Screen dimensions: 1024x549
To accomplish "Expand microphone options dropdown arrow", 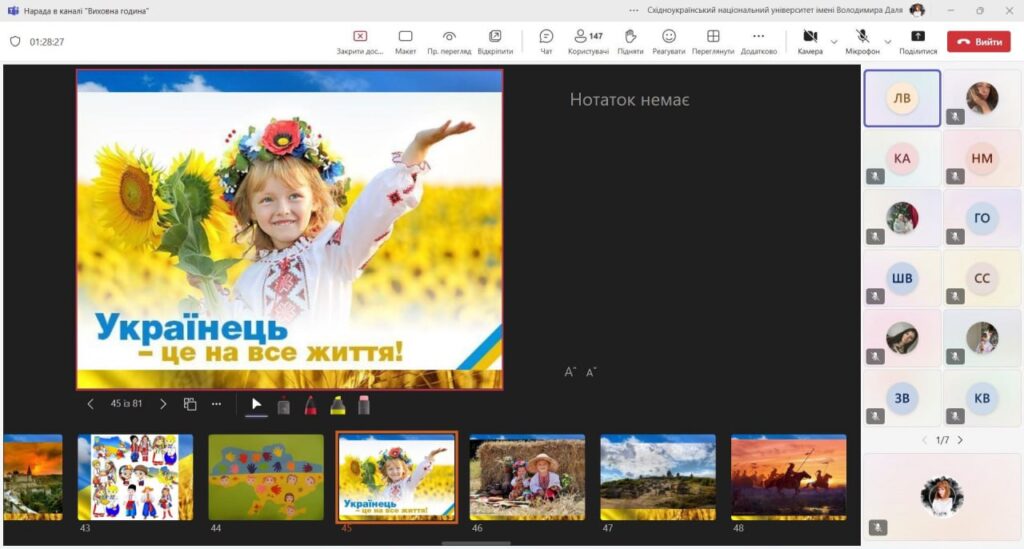I will coord(887,41).
